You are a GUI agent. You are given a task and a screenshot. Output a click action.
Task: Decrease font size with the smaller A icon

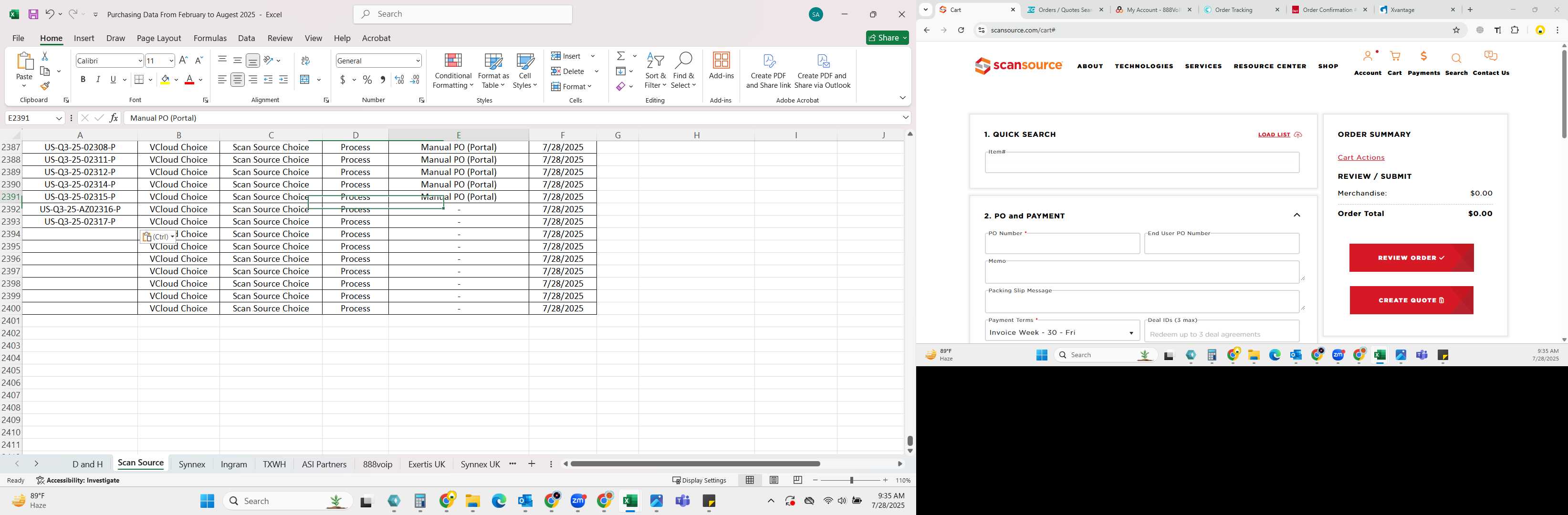pos(199,60)
